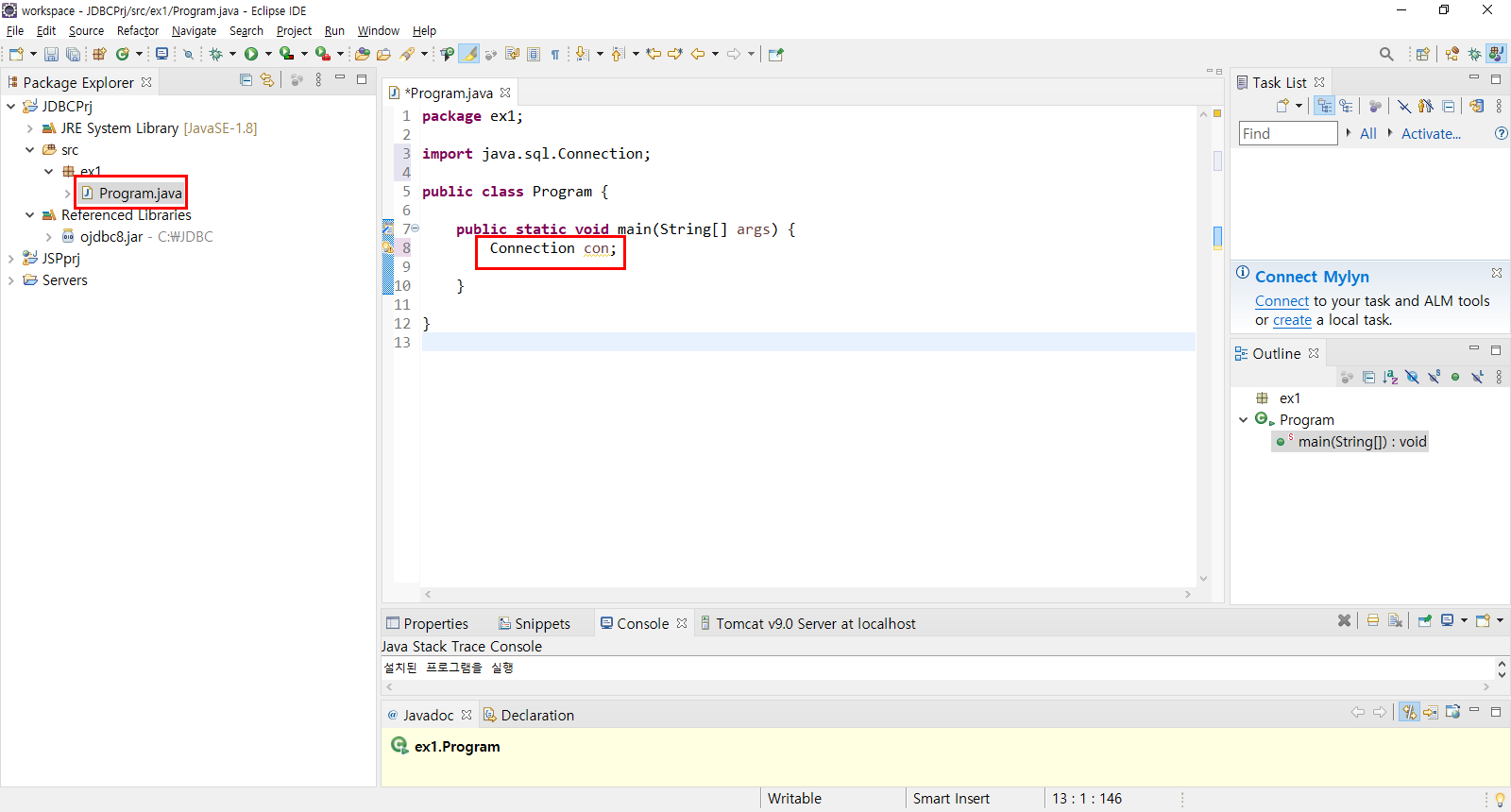Click the Pin Editor icon
Screen dimensions: 1511x812
tap(776, 54)
